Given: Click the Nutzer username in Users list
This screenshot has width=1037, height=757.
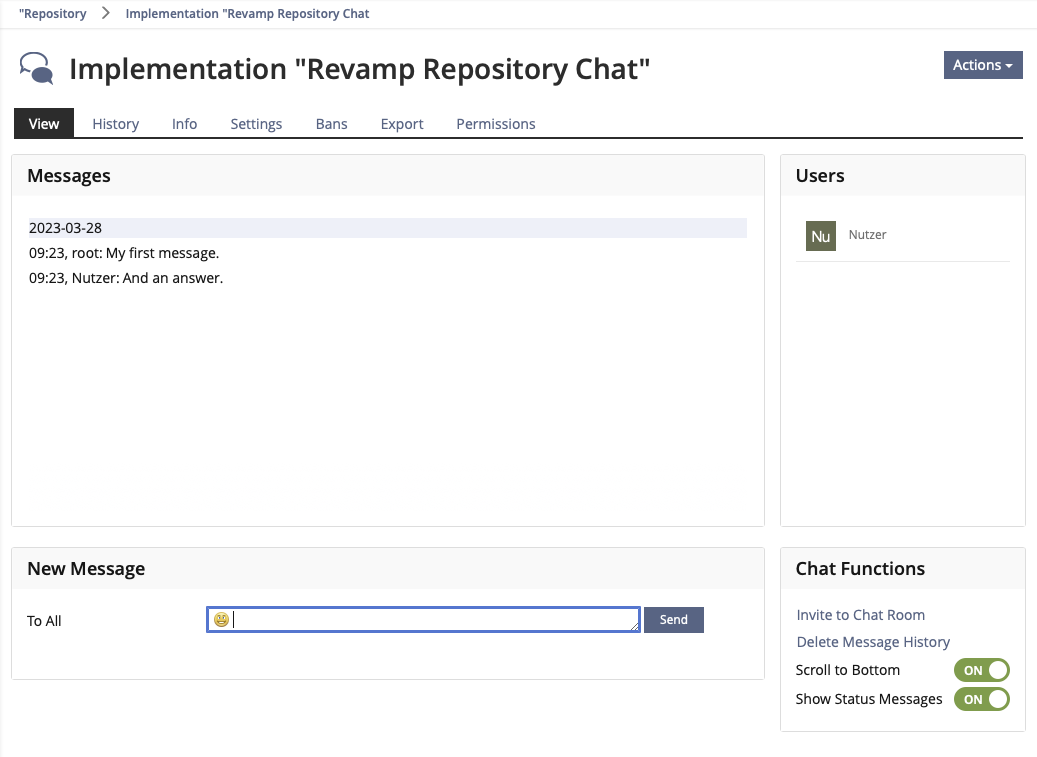Looking at the screenshot, I should 867,235.
